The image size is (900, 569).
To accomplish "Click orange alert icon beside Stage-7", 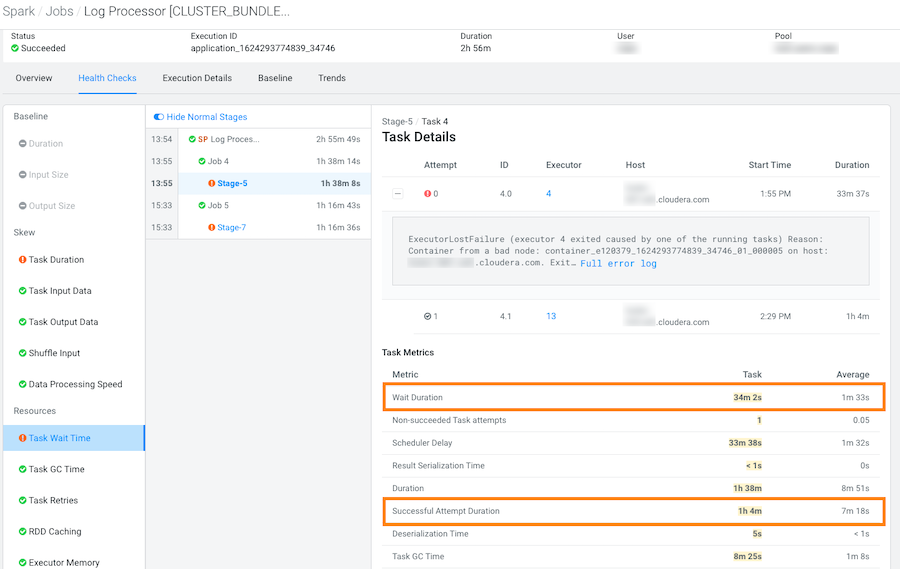I will (x=211, y=227).
